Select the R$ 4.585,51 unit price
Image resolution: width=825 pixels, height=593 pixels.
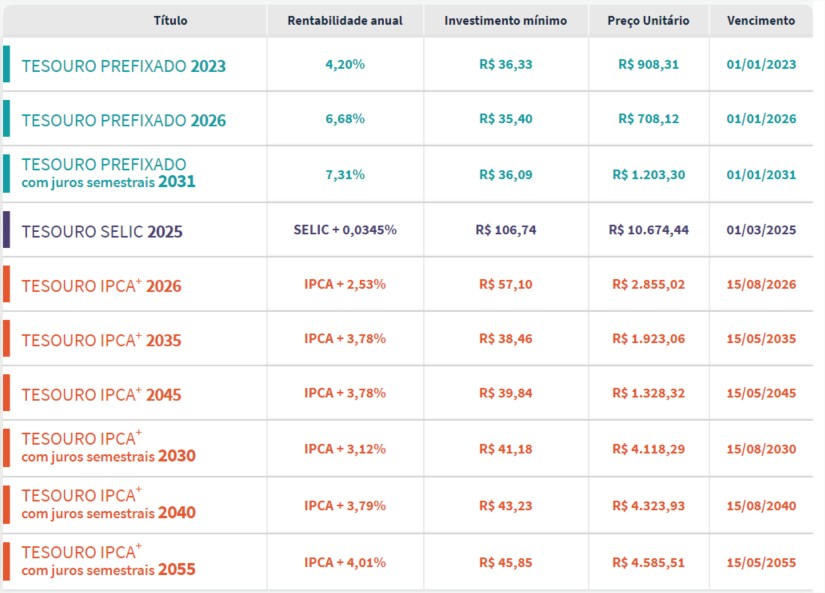648,562
